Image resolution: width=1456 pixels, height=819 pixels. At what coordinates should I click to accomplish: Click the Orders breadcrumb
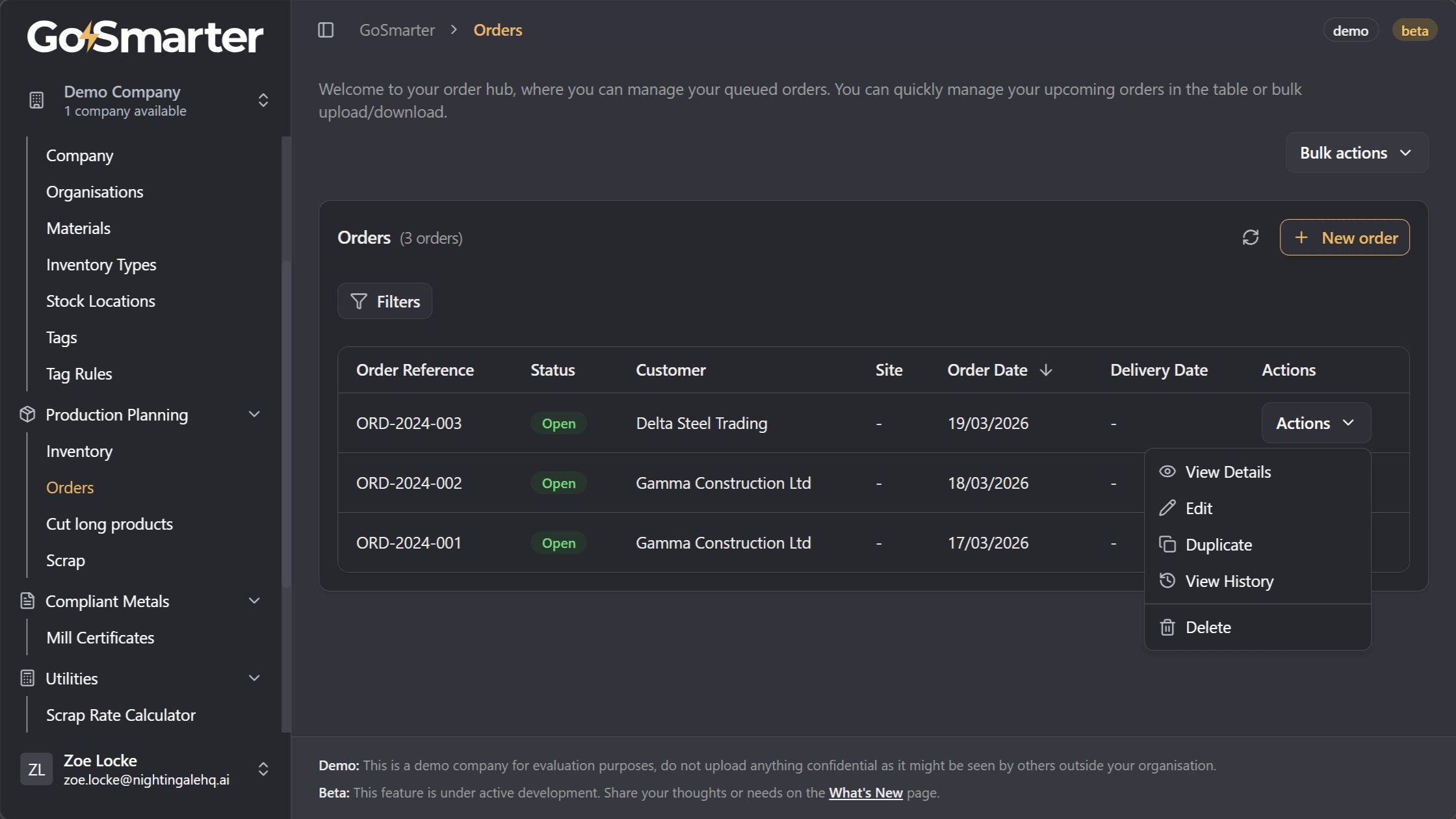[x=498, y=30]
